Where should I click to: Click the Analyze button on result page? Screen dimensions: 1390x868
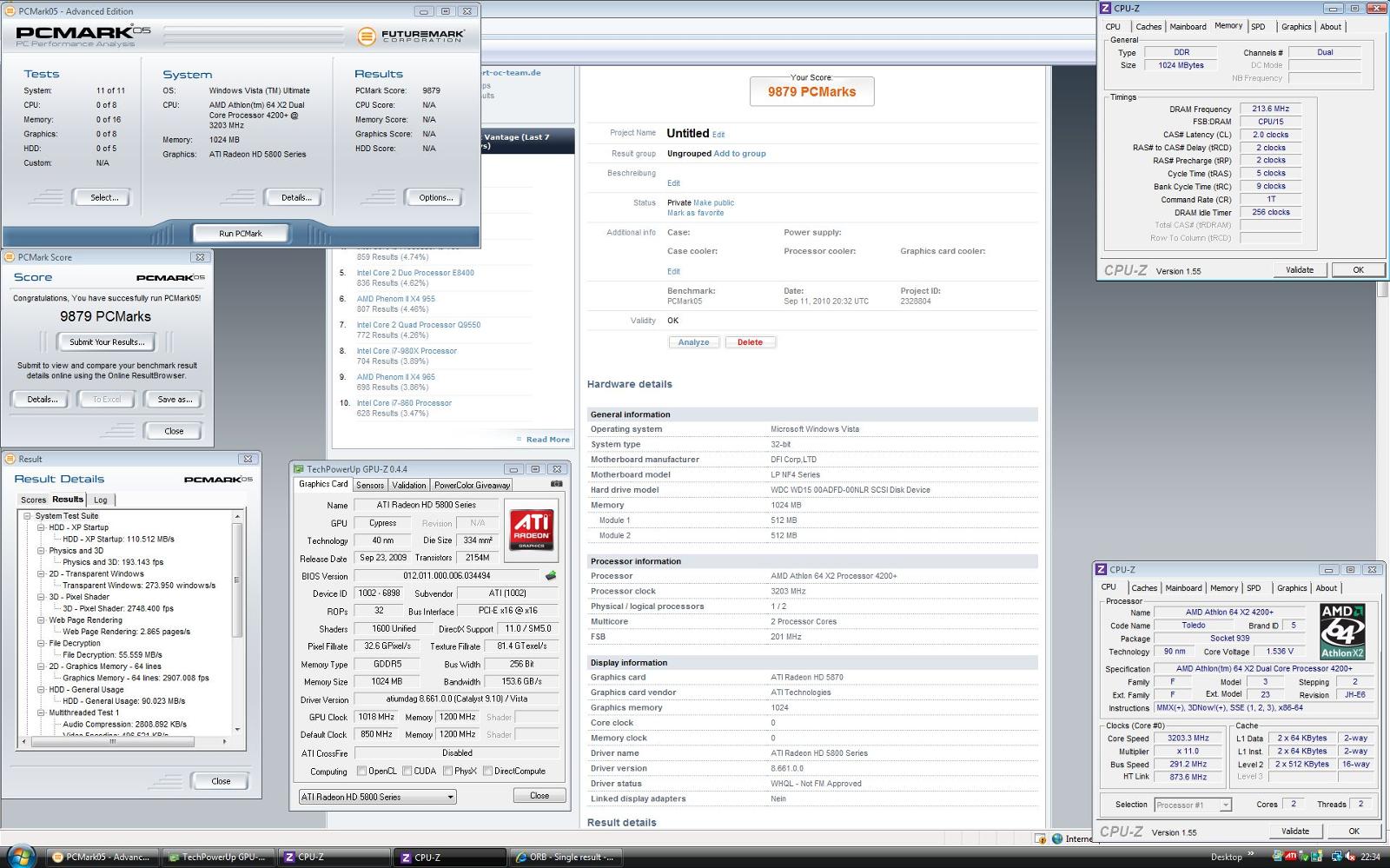693,342
